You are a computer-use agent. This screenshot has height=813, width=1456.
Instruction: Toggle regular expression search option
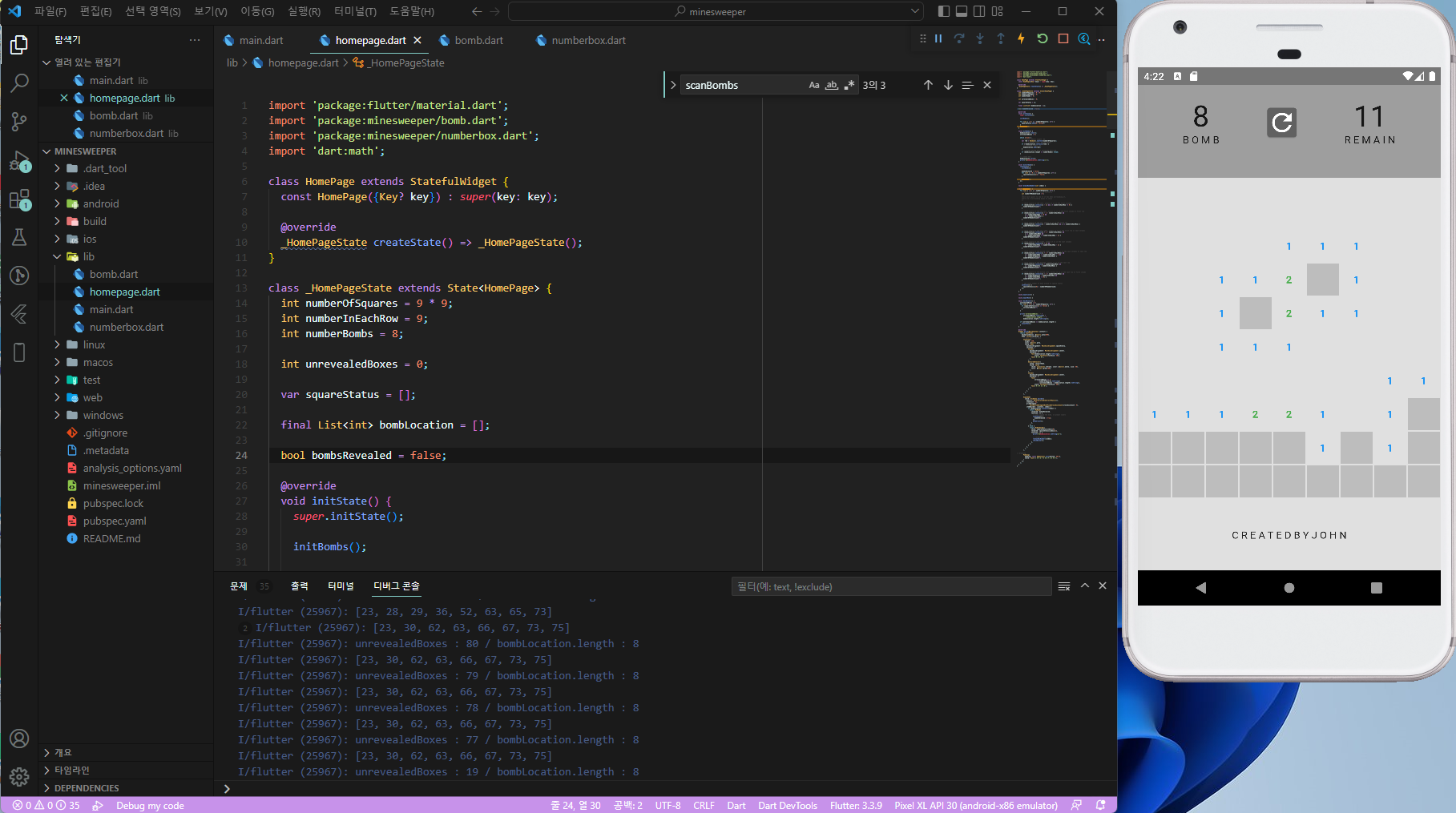tap(849, 85)
